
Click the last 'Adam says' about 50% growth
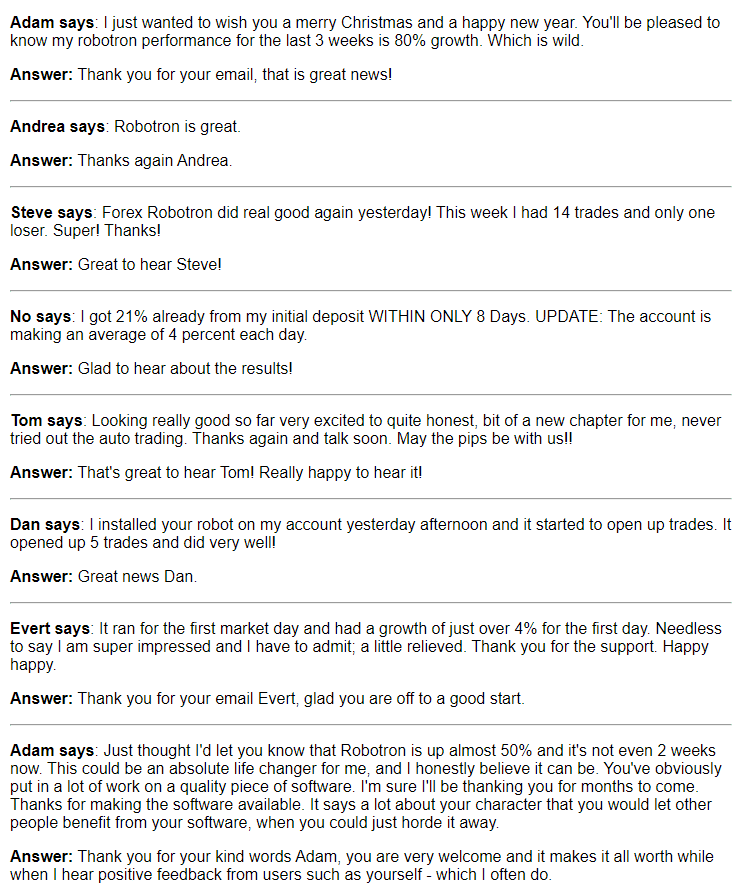[x=53, y=751]
